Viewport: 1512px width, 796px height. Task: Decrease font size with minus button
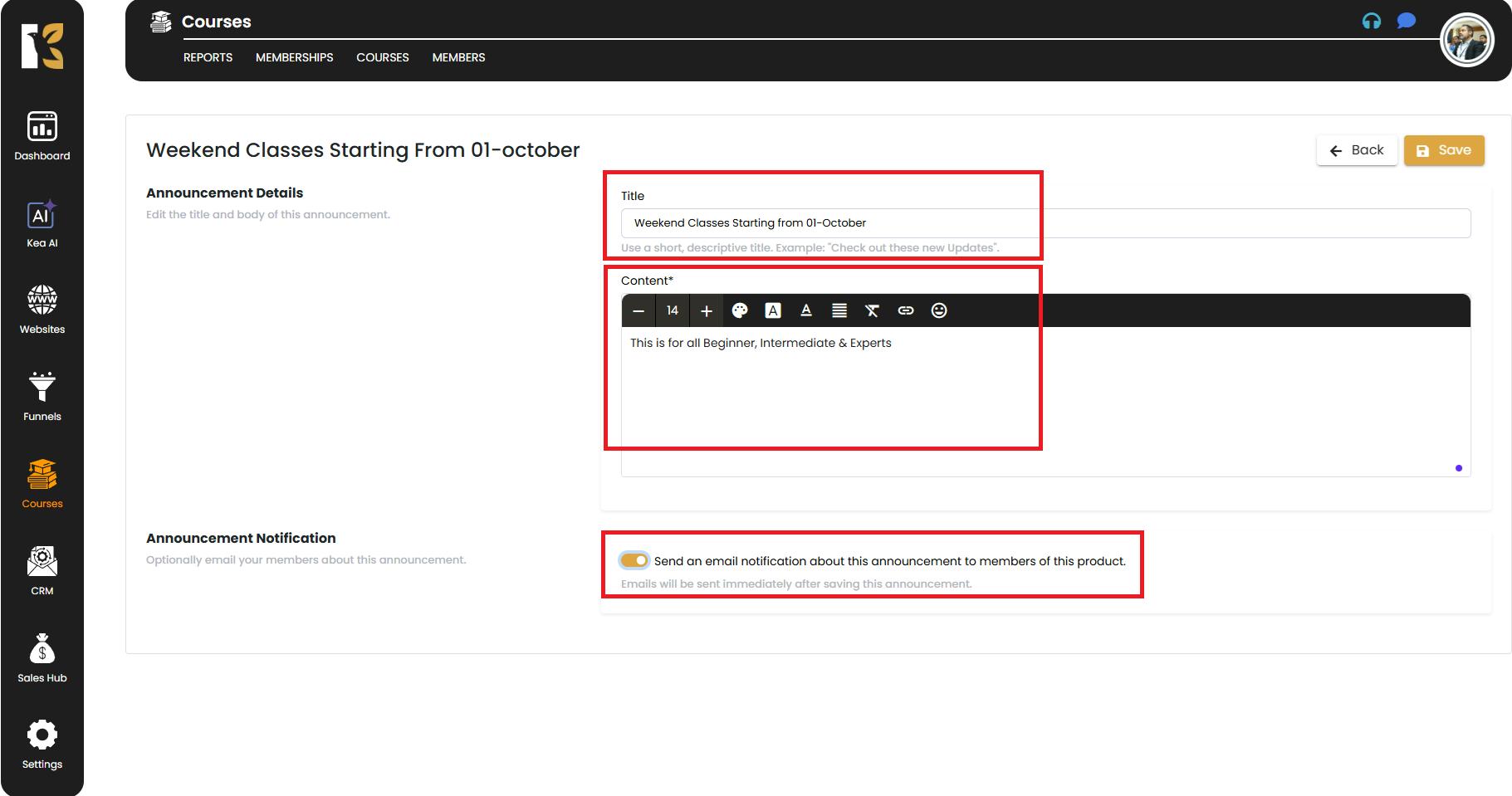pyautogui.click(x=639, y=310)
